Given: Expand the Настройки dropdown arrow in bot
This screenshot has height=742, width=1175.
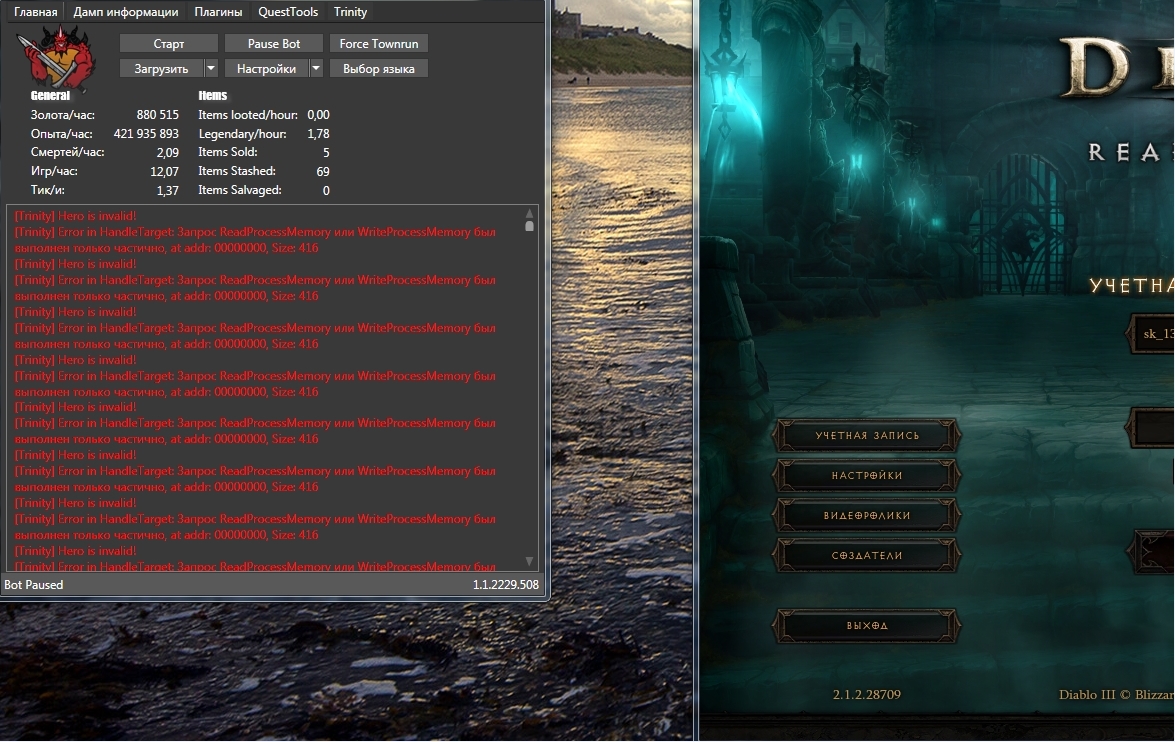Looking at the screenshot, I should (x=315, y=68).
